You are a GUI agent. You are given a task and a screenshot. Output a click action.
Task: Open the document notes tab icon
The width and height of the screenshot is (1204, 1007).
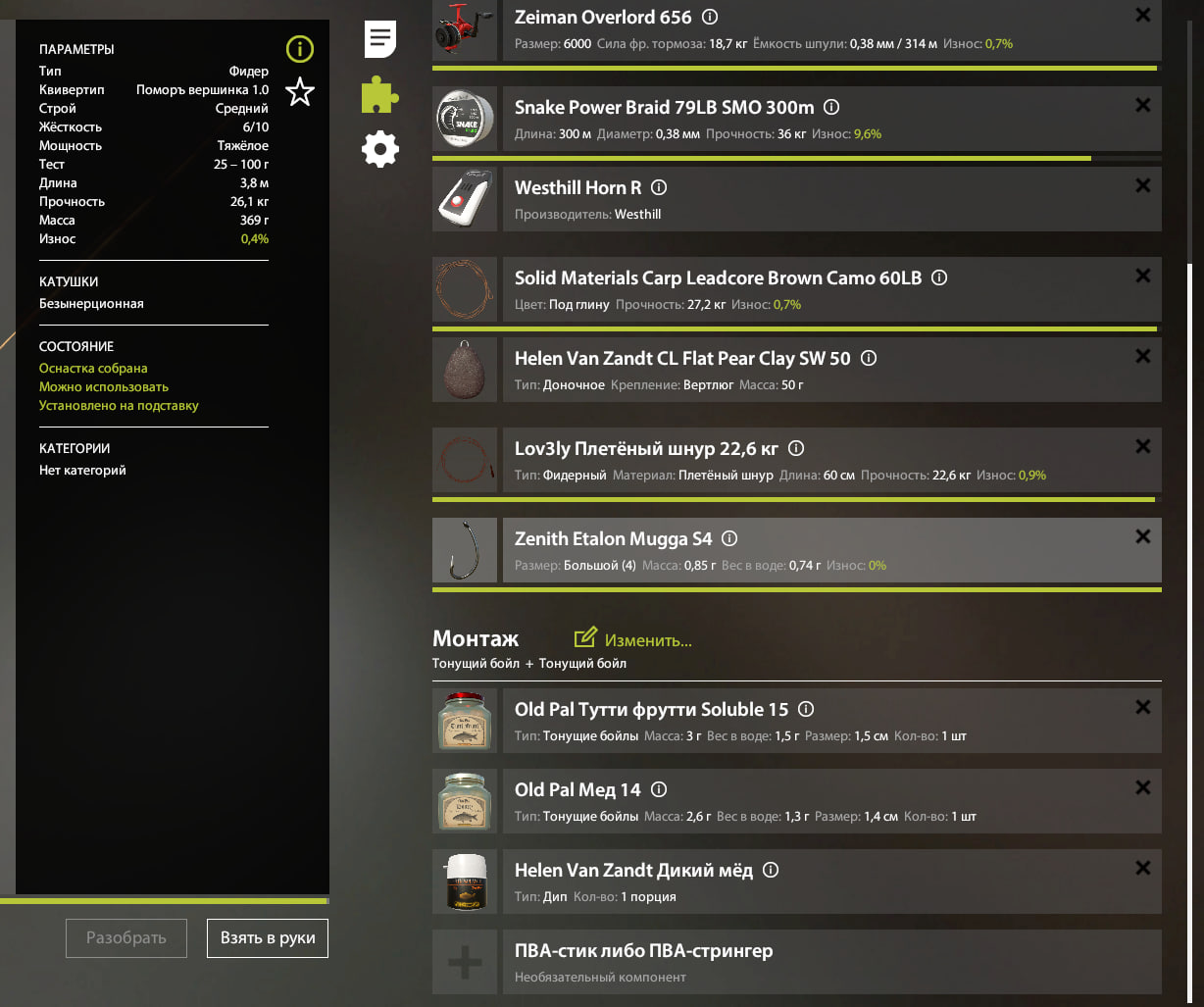click(x=380, y=40)
